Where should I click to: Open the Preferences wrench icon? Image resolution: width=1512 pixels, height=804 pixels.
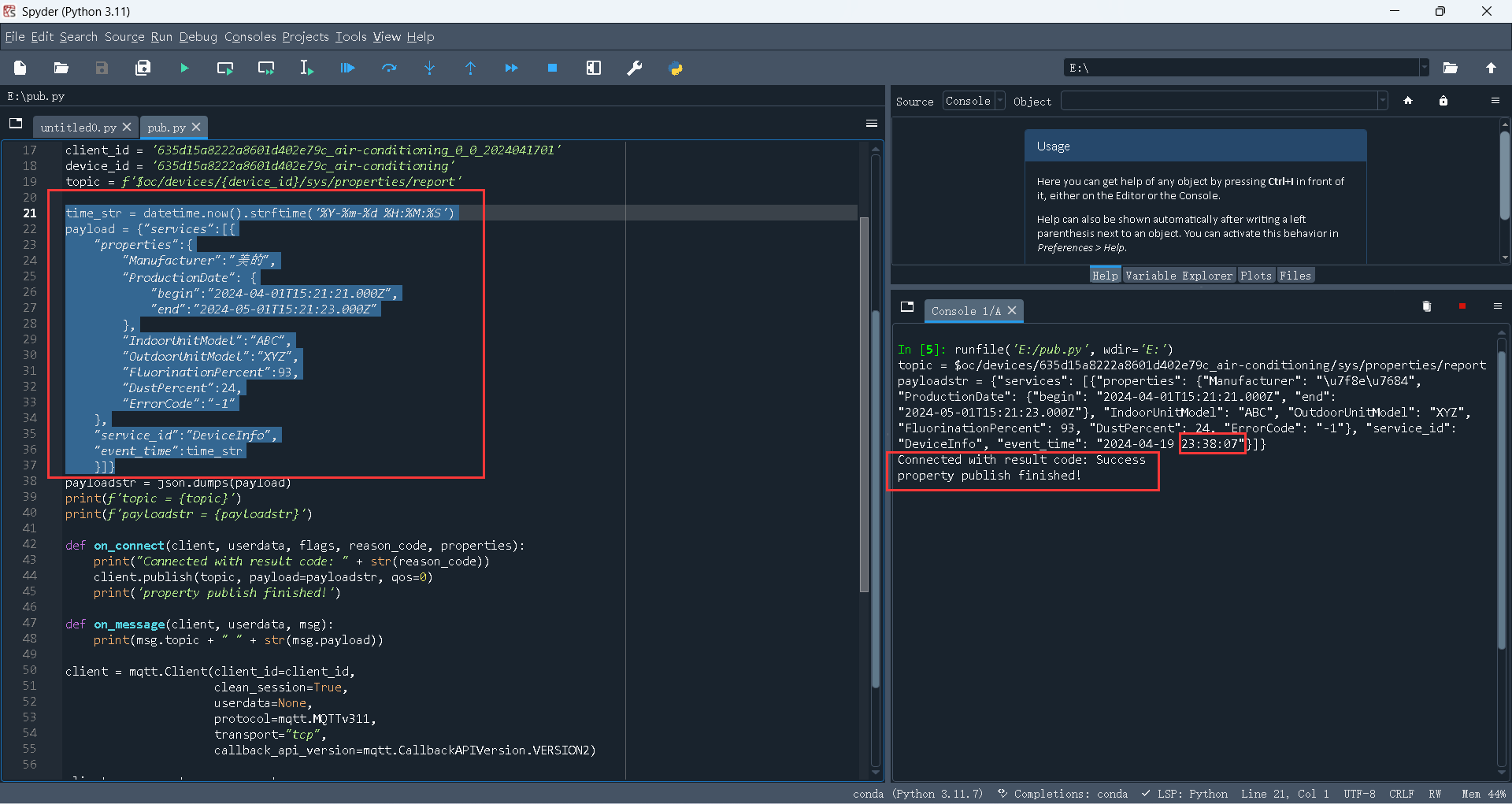(x=634, y=69)
